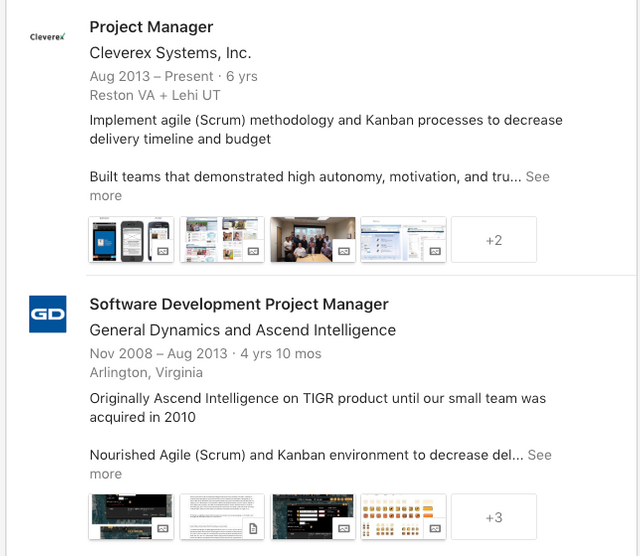Screen dimensions: 640x556
Task: Open Cleverex Systems, Inc. company name
Action: (170, 53)
